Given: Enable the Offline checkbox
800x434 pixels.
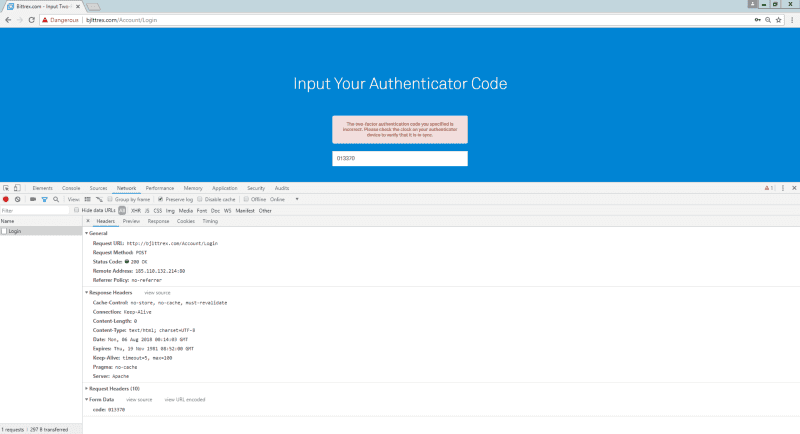Looking at the screenshot, I should click(x=246, y=199).
